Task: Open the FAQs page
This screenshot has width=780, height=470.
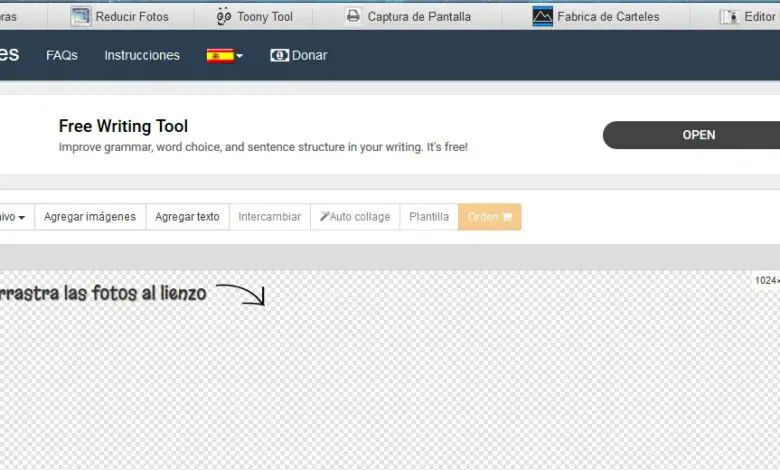Action: coord(62,56)
